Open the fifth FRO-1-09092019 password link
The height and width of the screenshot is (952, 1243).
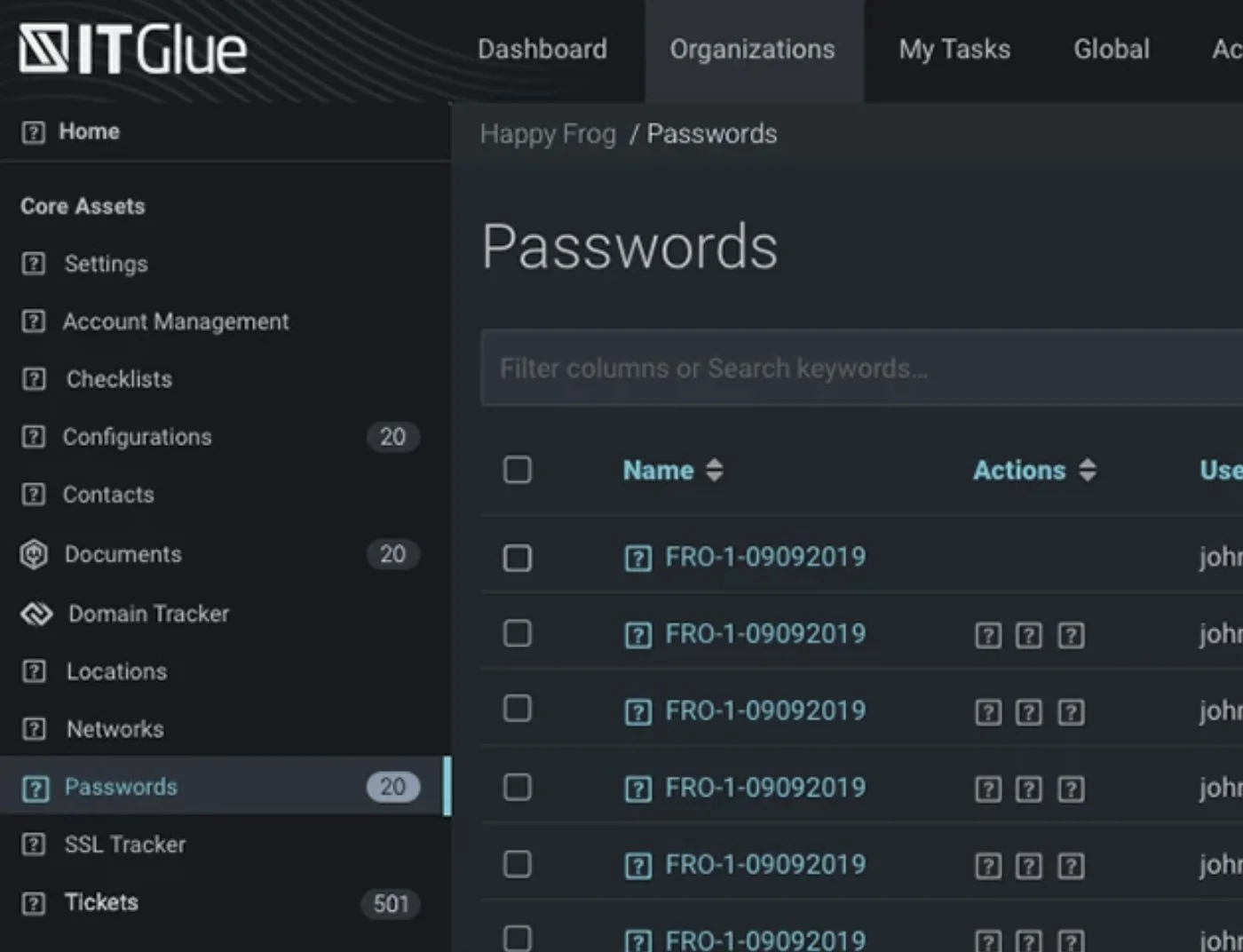(x=765, y=864)
